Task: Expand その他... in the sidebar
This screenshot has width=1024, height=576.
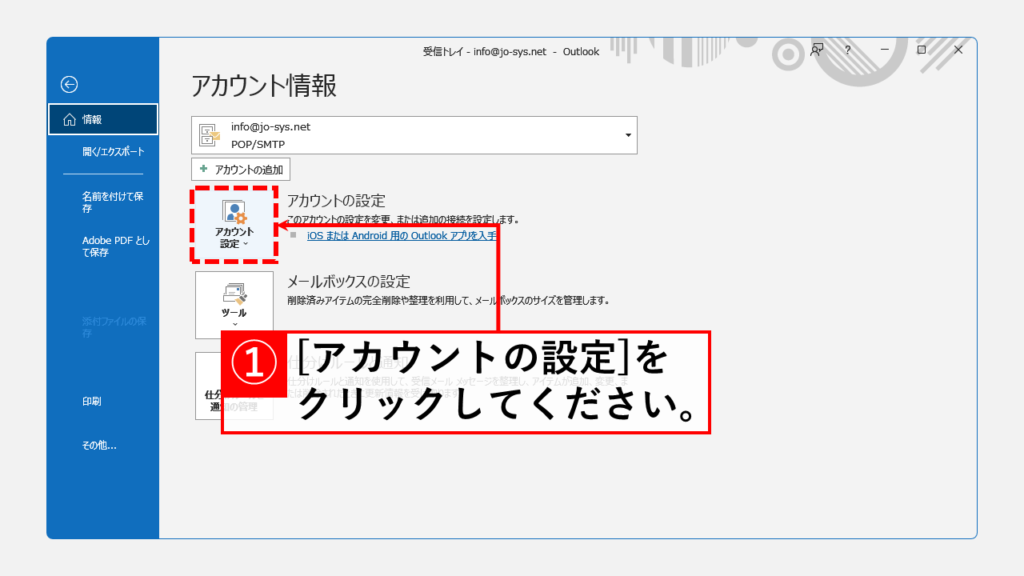Action: coord(99,445)
